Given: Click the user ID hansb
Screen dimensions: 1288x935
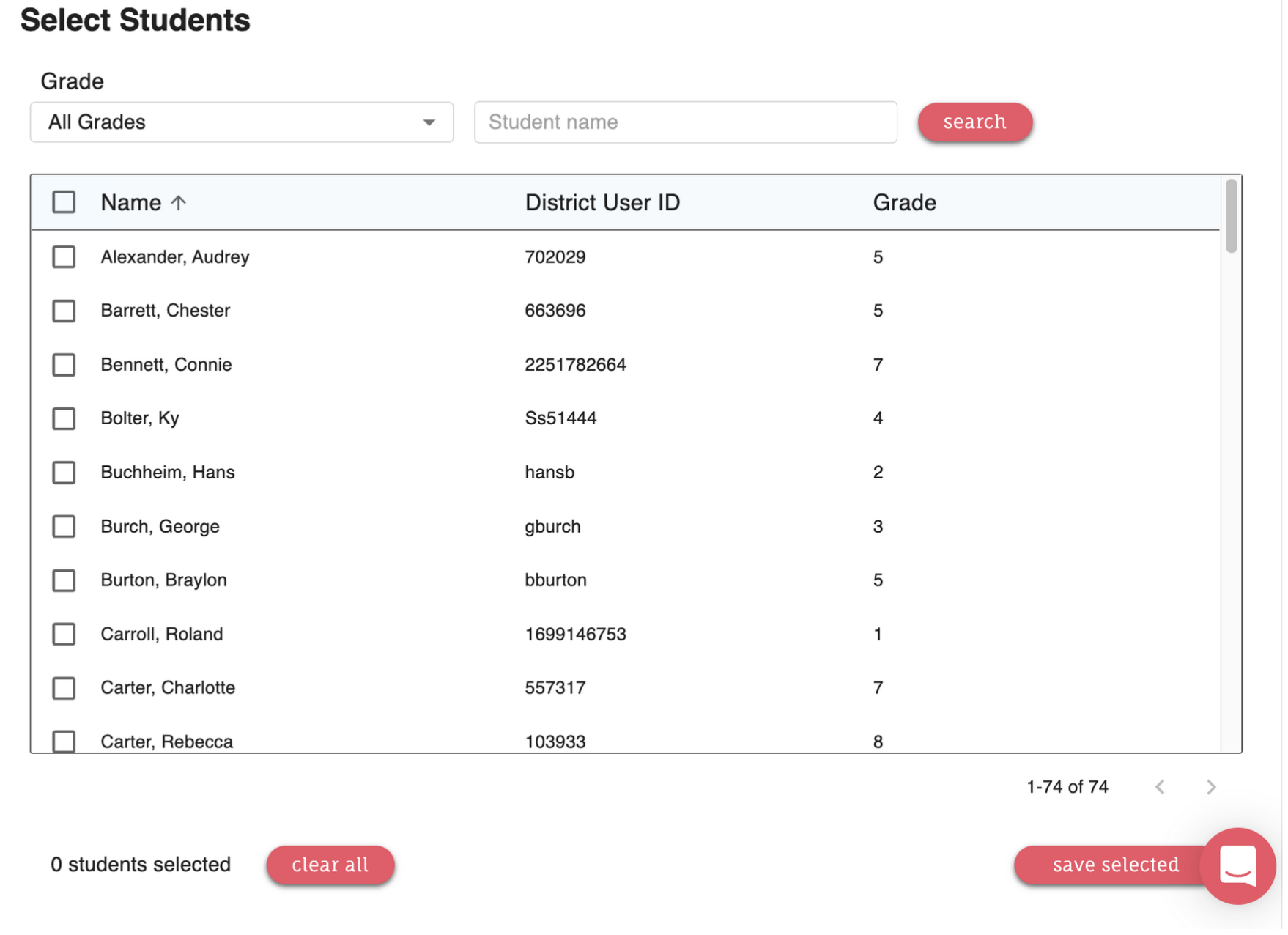Looking at the screenshot, I should point(551,473).
